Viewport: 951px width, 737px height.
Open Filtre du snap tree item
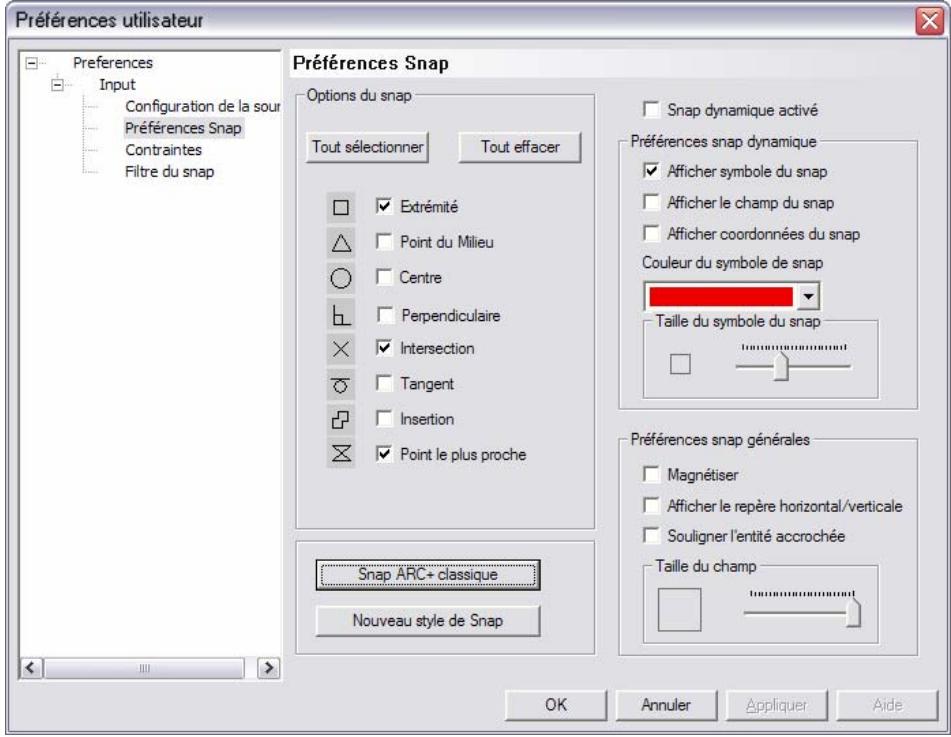pyautogui.click(x=167, y=171)
